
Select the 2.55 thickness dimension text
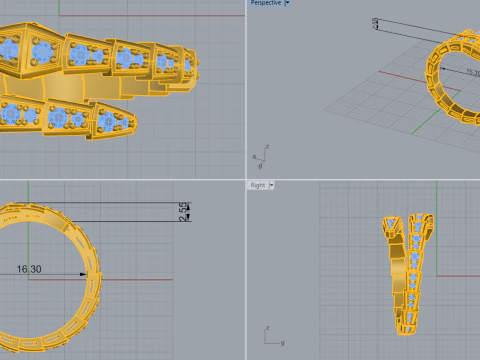click(x=183, y=212)
